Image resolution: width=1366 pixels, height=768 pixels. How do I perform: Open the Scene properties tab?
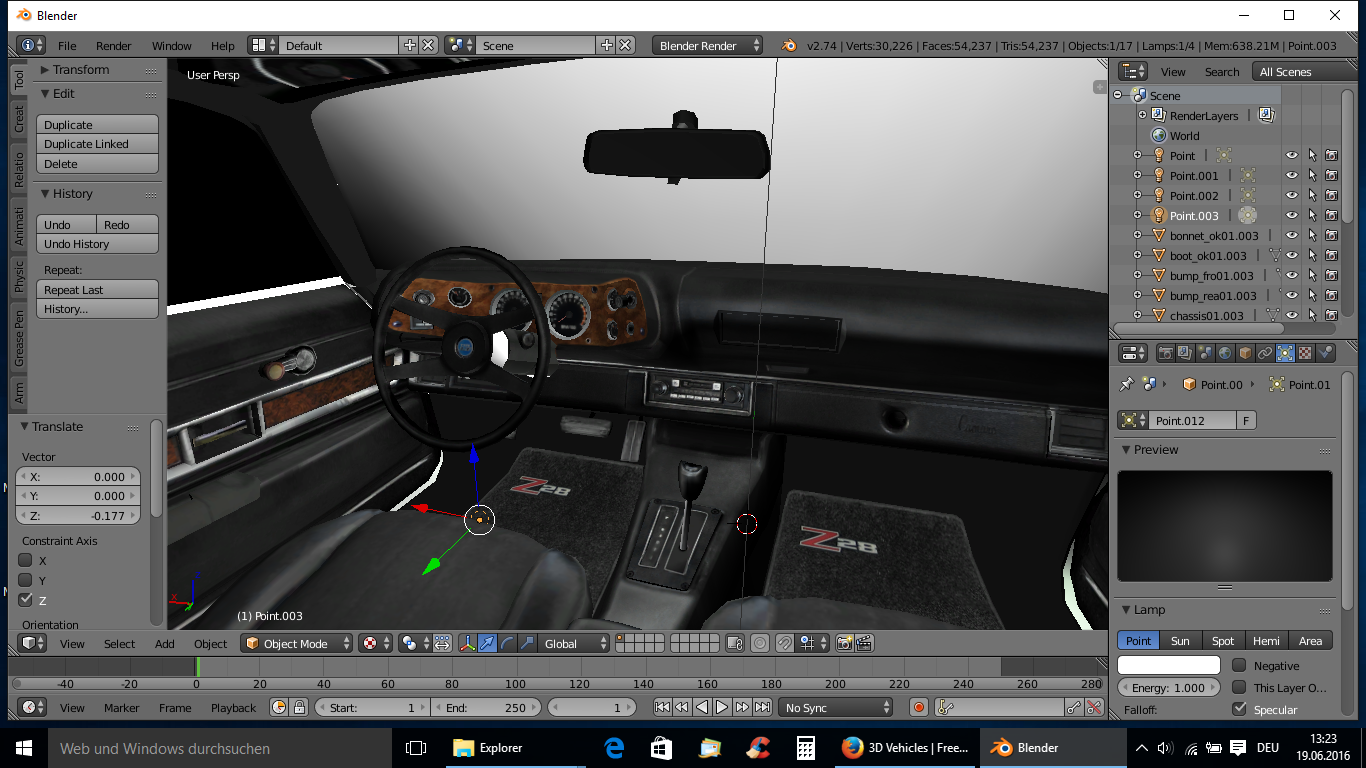coord(1205,353)
